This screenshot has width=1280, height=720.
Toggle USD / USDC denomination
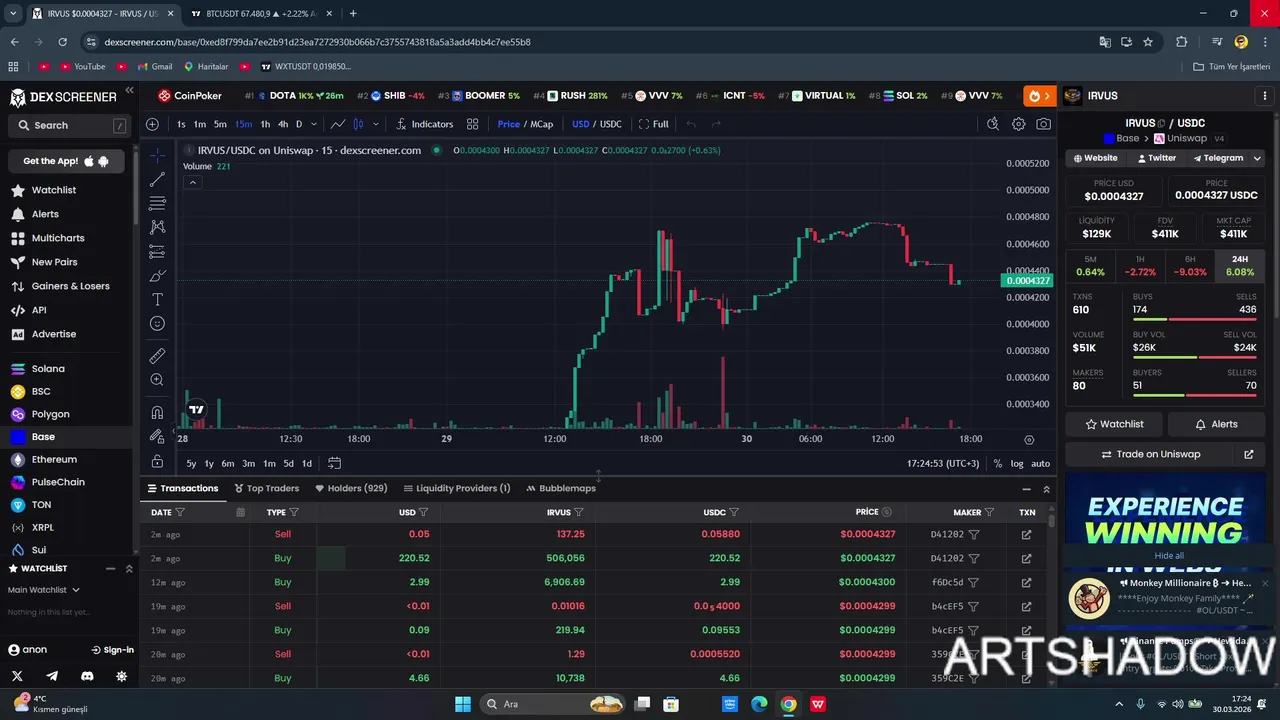coord(597,124)
